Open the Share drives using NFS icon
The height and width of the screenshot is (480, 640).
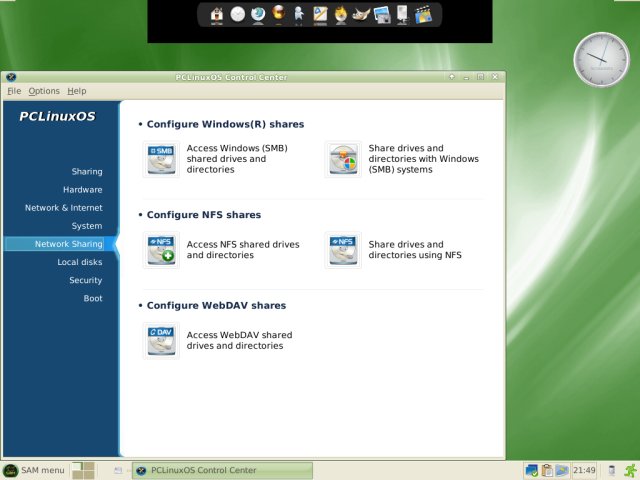343,250
